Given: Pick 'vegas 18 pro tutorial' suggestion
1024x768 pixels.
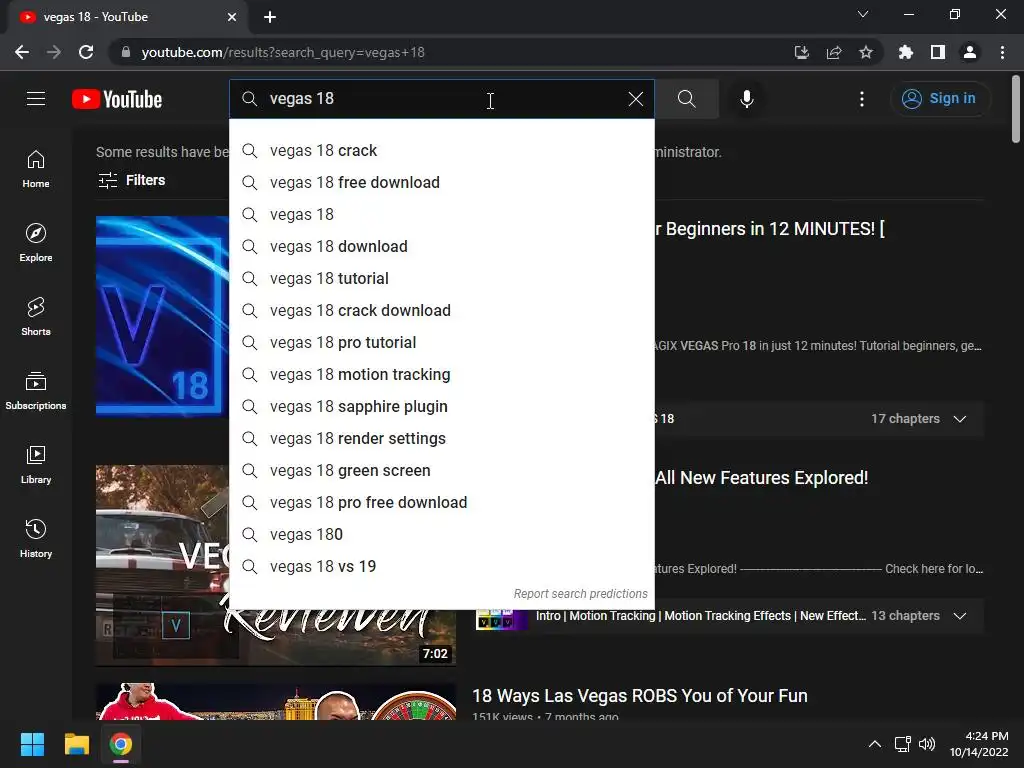Looking at the screenshot, I should click(x=442, y=342).
